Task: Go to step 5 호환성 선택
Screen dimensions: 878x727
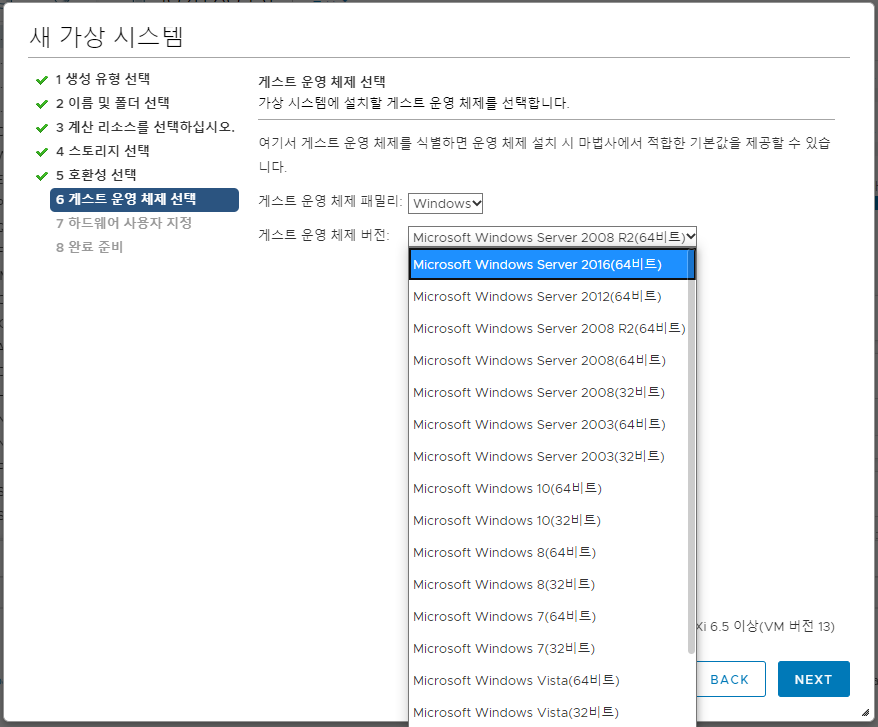Action: pos(96,175)
